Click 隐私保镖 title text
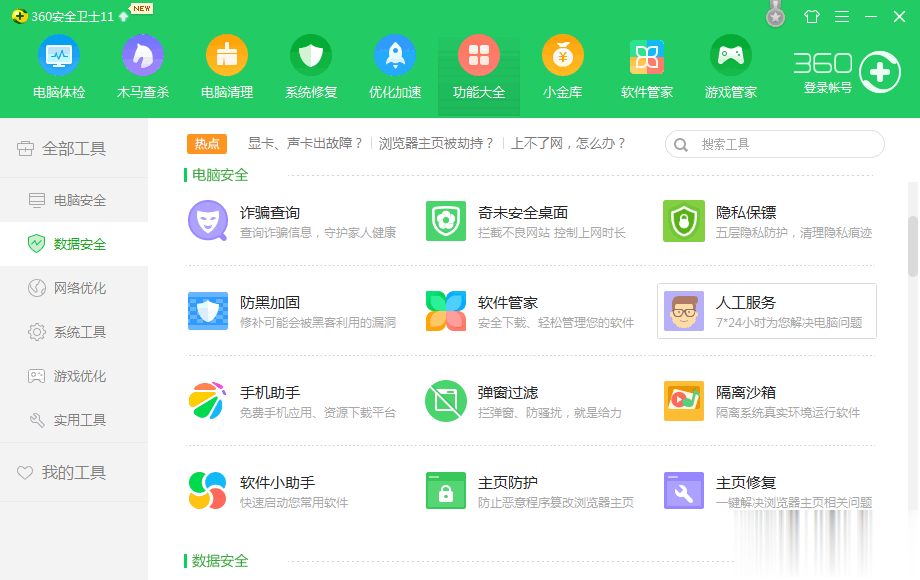The height and width of the screenshot is (580, 920). tap(746, 212)
